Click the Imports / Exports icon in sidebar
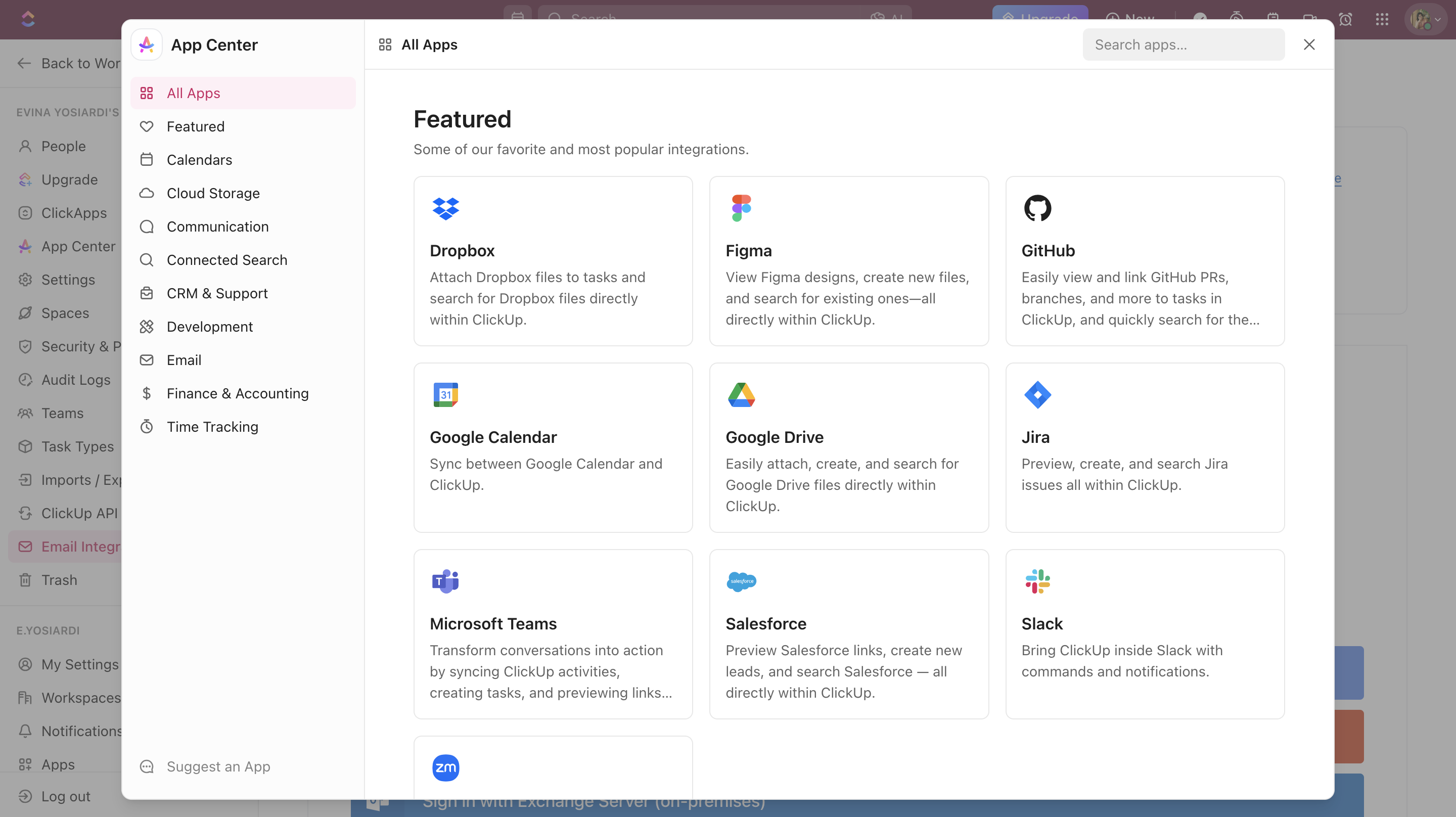The width and height of the screenshot is (1456, 817). pyautogui.click(x=25, y=480)
